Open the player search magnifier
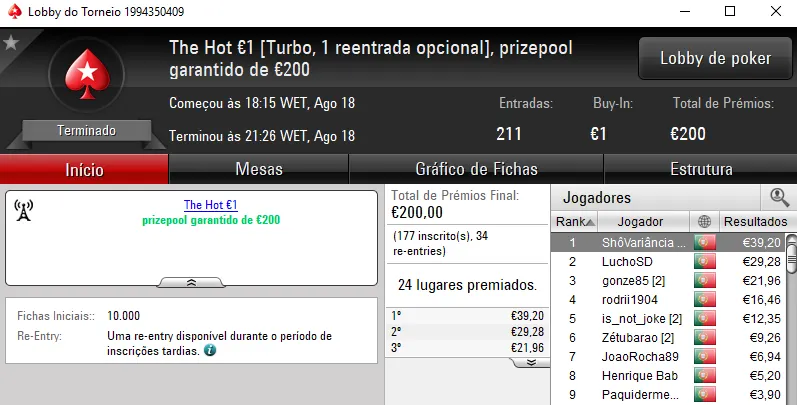 (779, 197)
